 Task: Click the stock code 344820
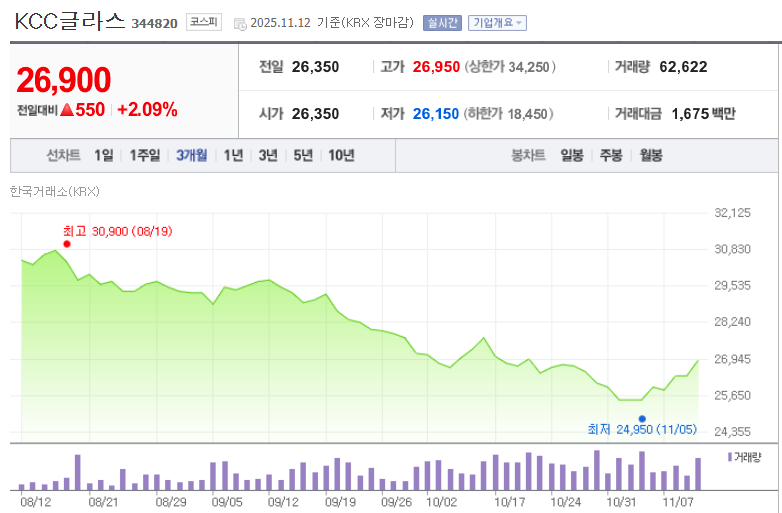[x=155, y=23]
